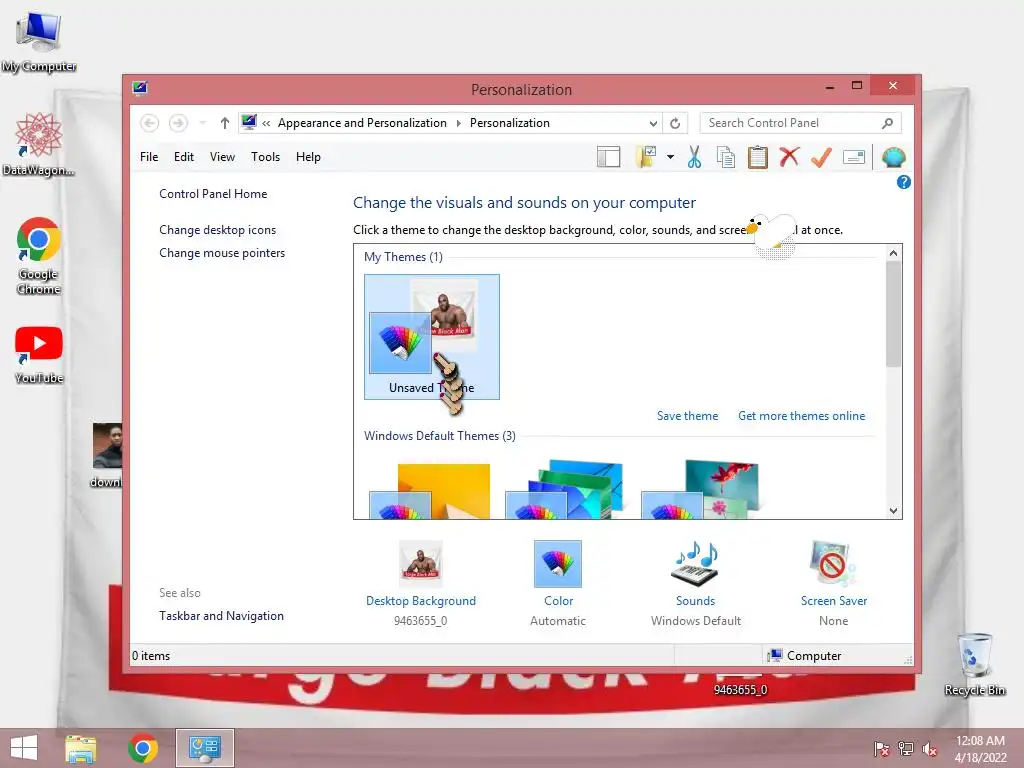This screenshot has height=768, width=1024.
Task: Click the Google Chrome desktop shortcut
Action: (x=39, y=255)
